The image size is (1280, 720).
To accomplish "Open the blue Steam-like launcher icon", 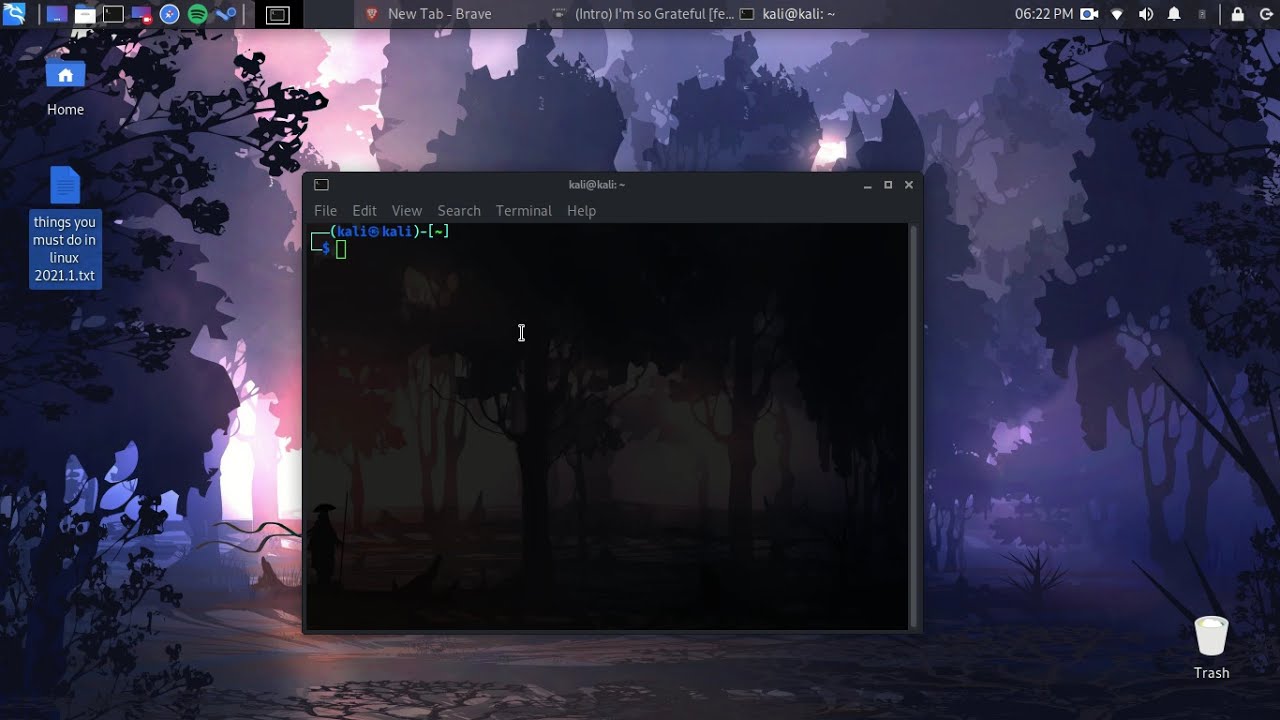I will tap(226, 14).
